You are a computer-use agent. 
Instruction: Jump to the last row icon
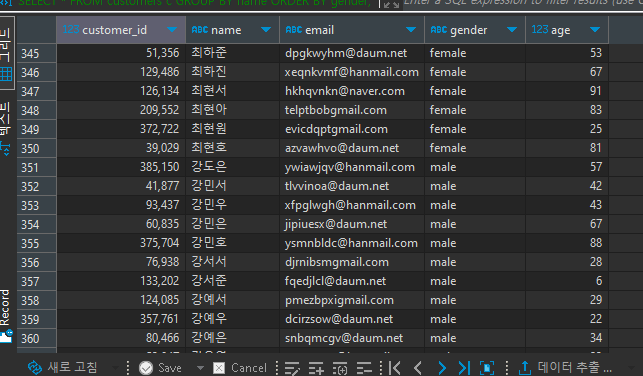464,368
